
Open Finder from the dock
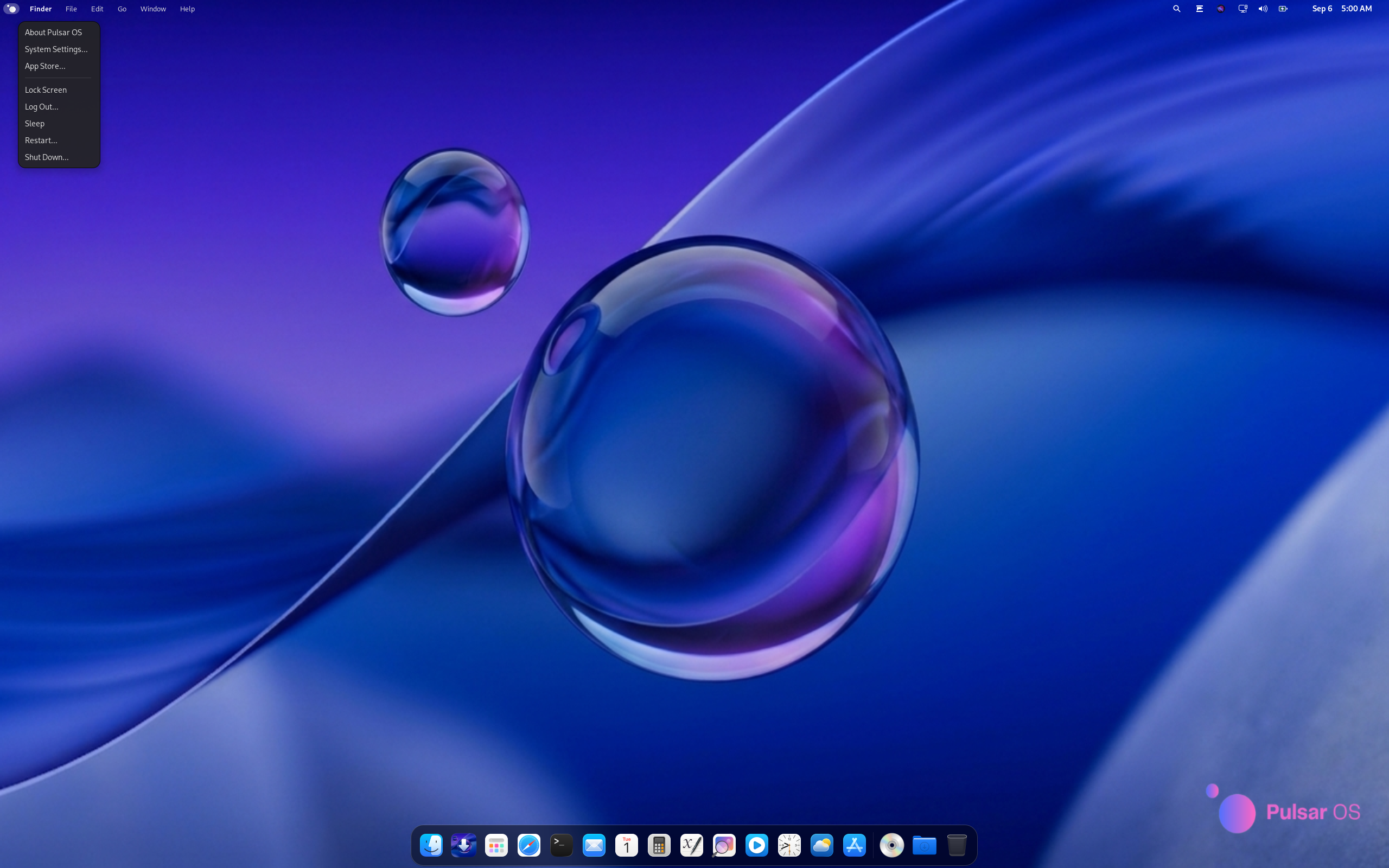431,845
